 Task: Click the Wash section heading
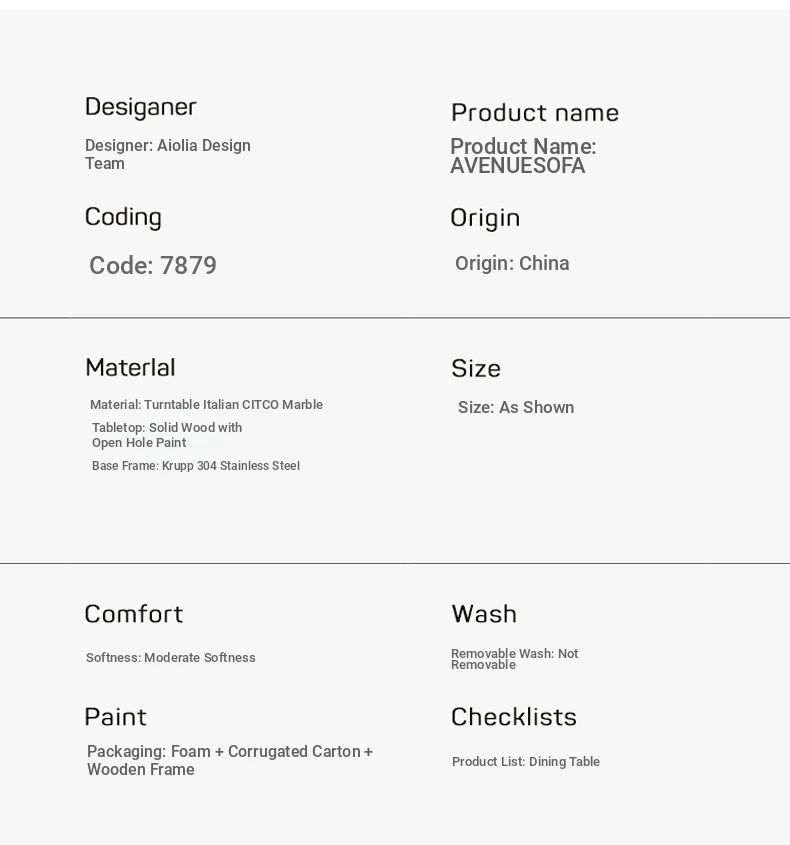point(484,614)
